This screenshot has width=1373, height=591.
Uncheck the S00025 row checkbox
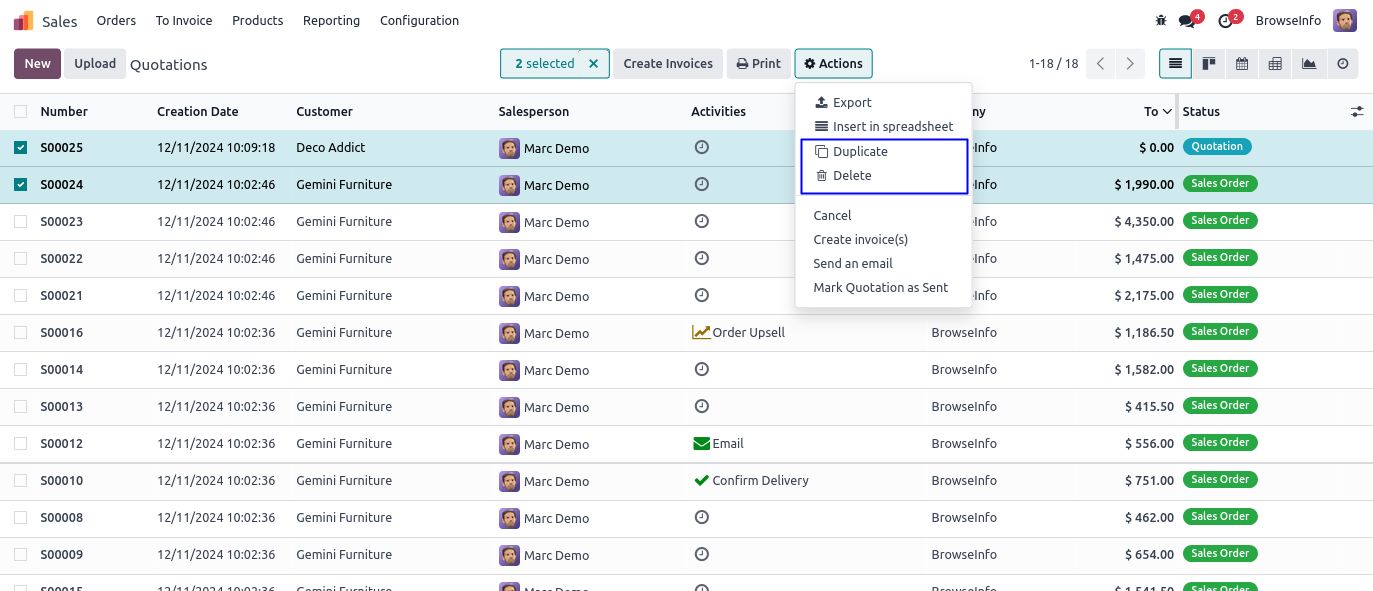(x=21, y=148)
